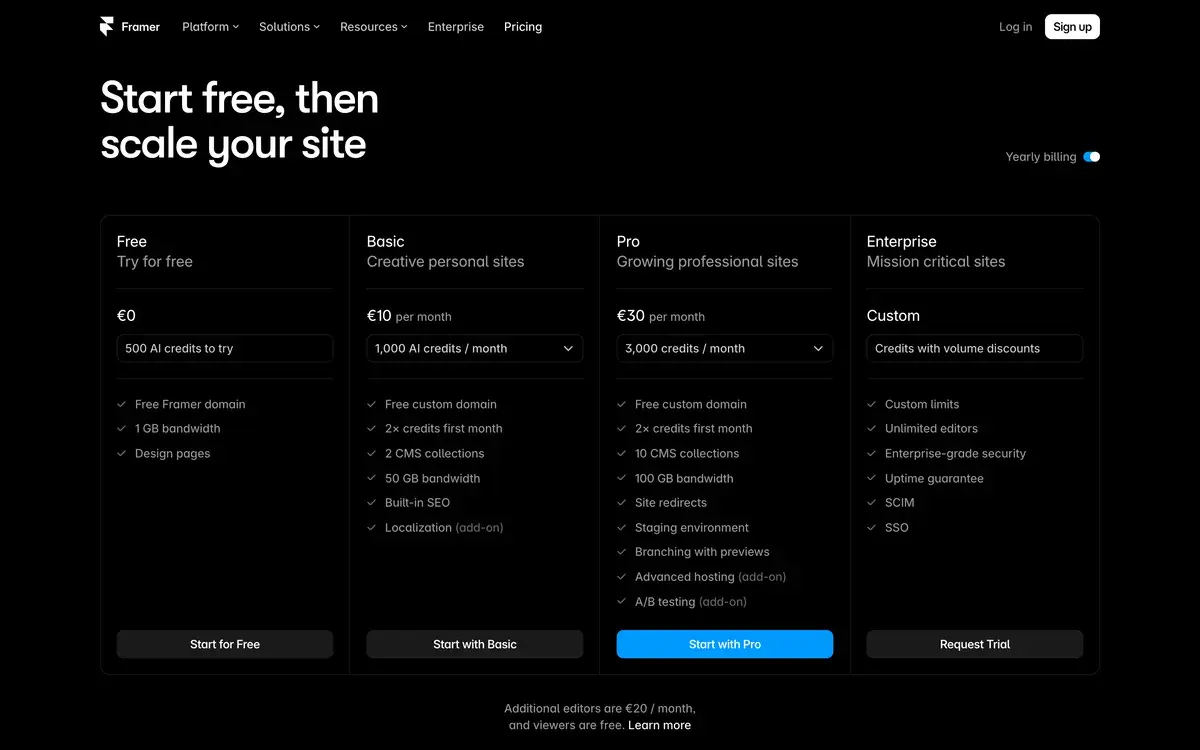The width and height of the screenshot is (1200, 750).
Task: Click the Credits with volume discounts field
Action: click(x=975, y=348)
